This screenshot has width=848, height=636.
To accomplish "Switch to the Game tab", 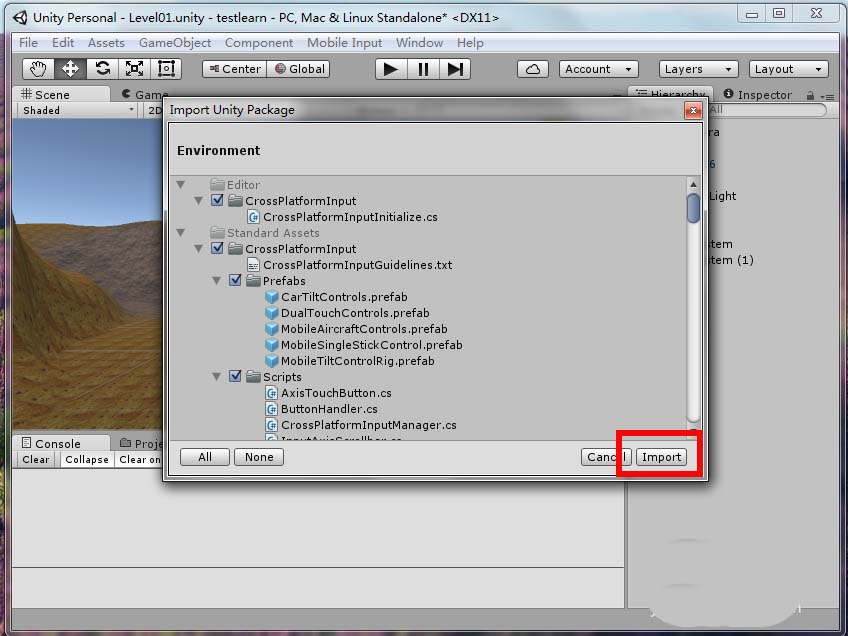I will pos(142,95).
